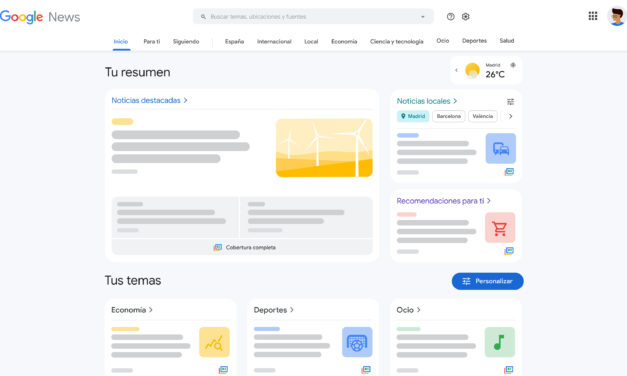The image size is (627, 376).
Task: Open the Noticias destacadas link
Action: point(149,100)
